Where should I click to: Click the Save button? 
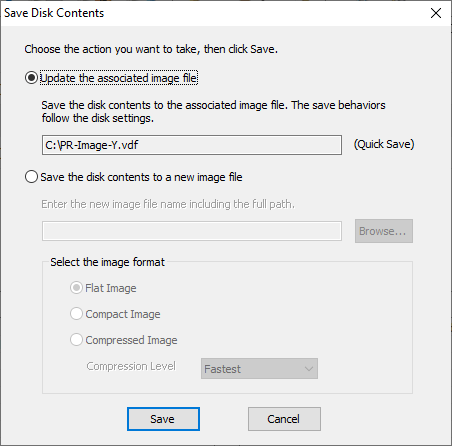pyautogui.click(x=163, y=419)
